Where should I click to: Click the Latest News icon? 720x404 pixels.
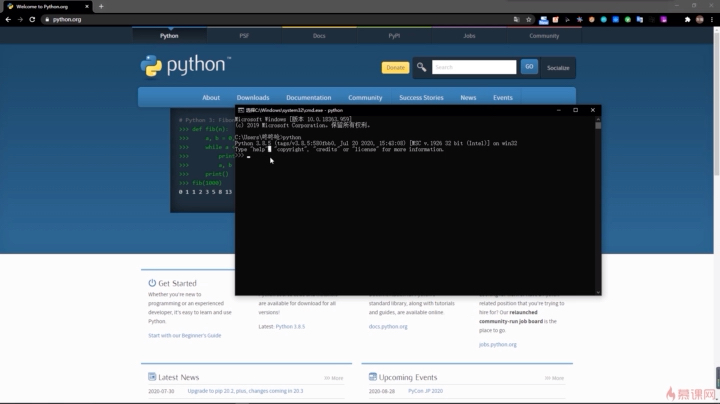[152, 376]
